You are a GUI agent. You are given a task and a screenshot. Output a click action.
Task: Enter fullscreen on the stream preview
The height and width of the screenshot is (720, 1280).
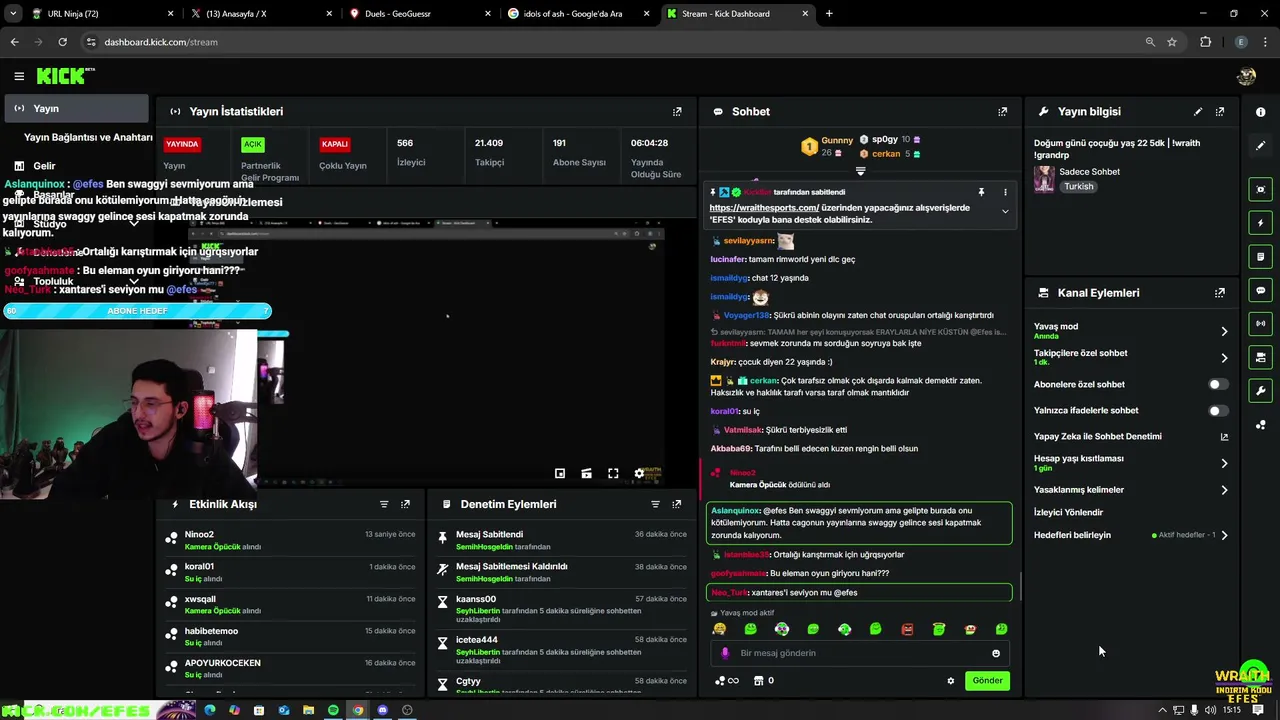[613, 474]
